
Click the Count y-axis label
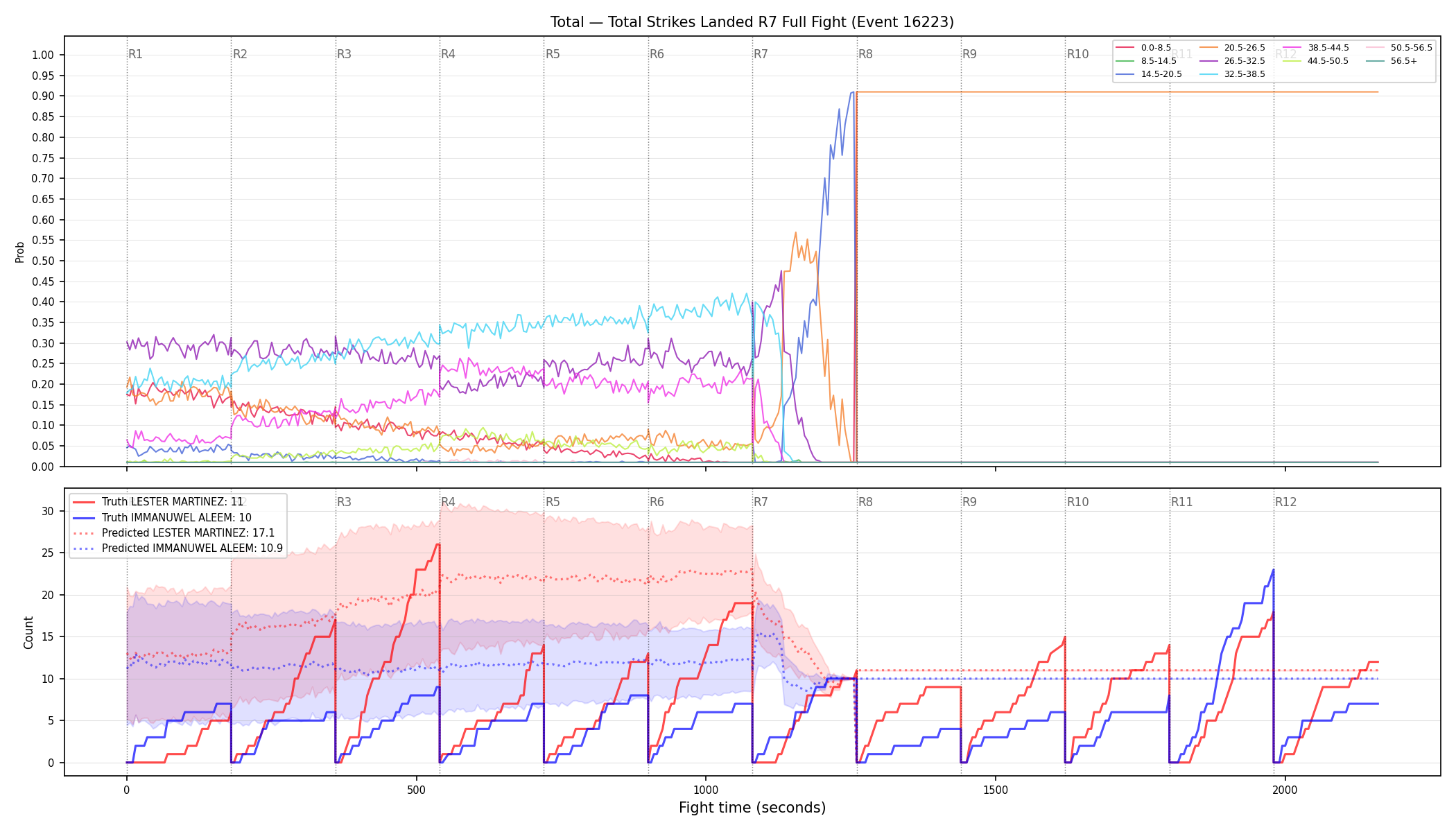pos(28,632)
